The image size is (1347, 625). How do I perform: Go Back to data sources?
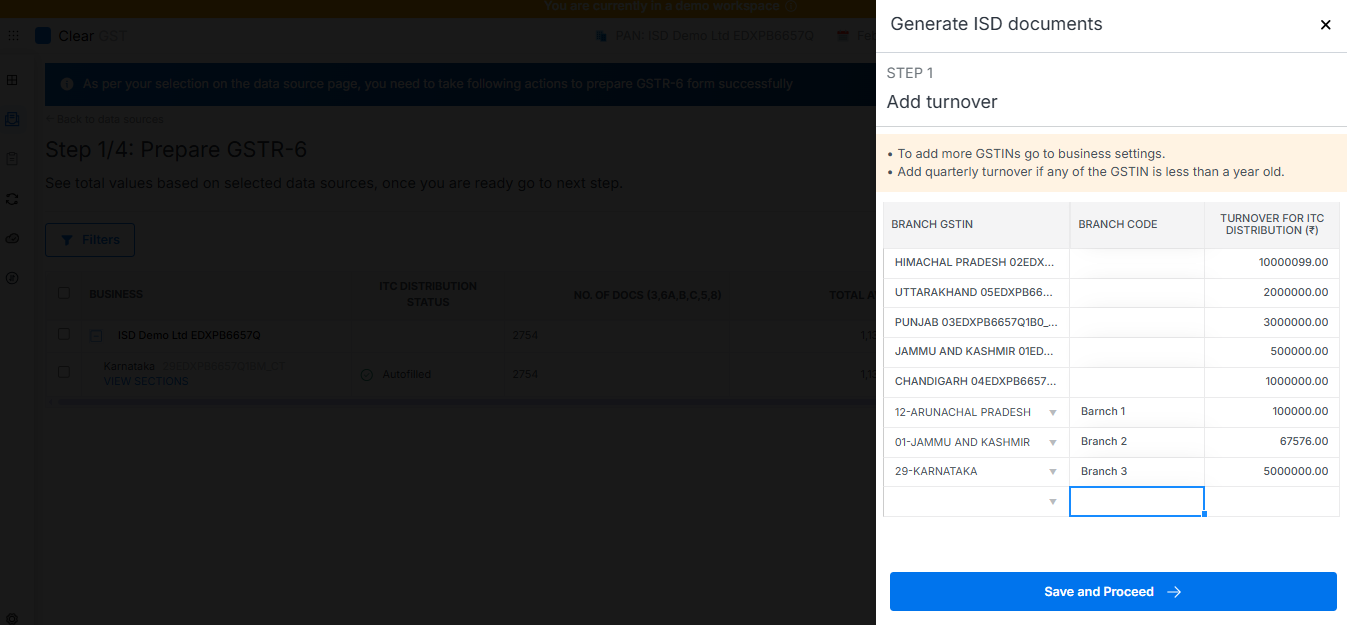(104, 119)
